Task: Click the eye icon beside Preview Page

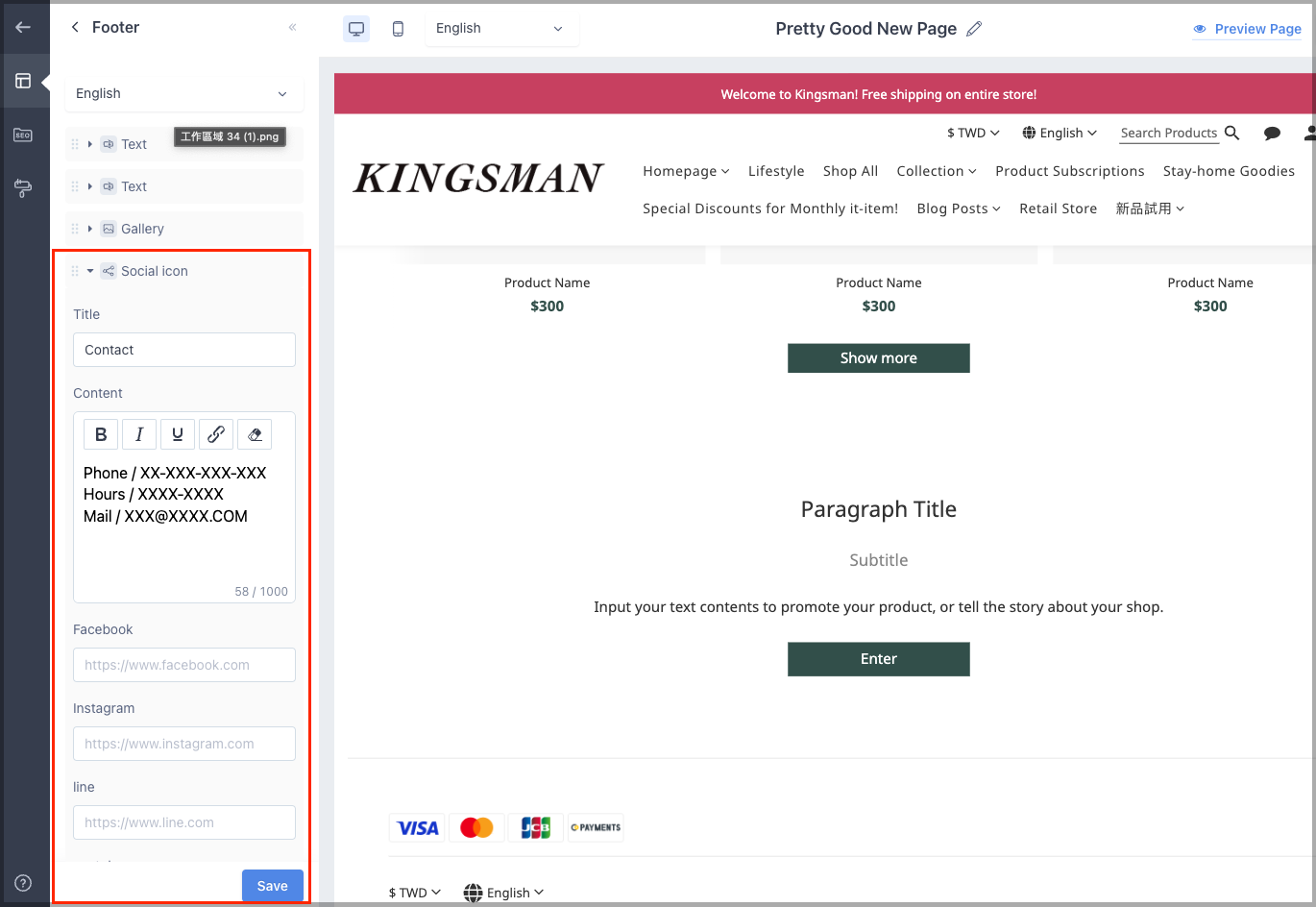Action: (x=1200, y=29)
